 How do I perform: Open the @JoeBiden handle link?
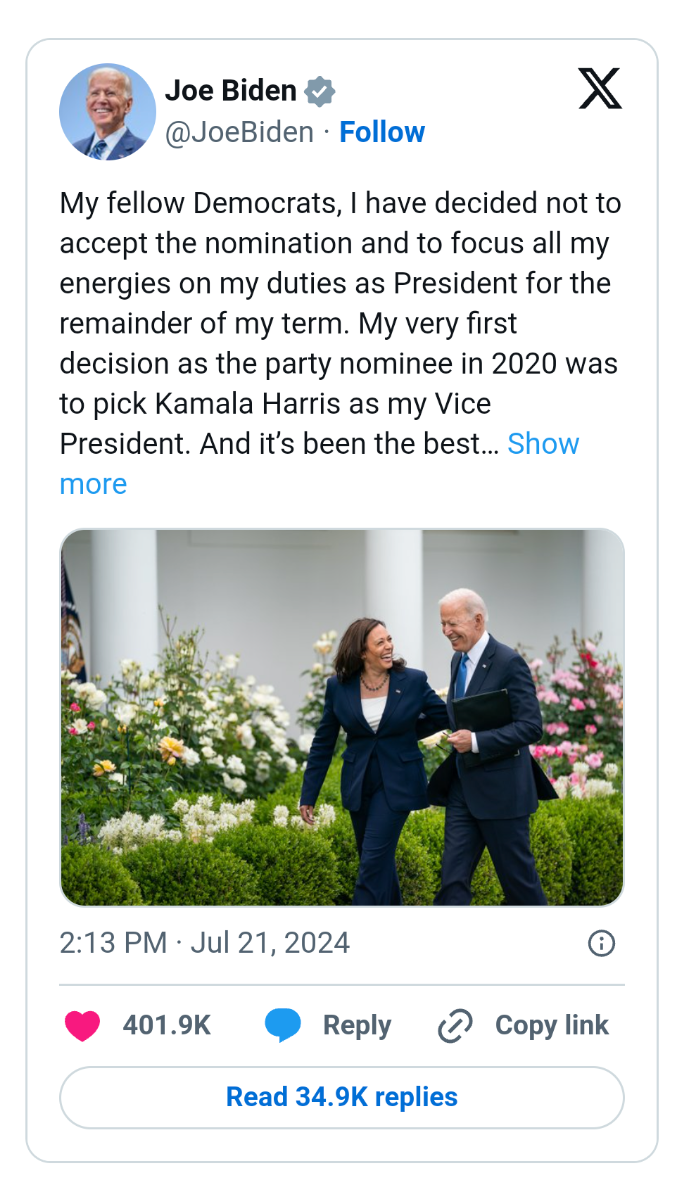239,132
